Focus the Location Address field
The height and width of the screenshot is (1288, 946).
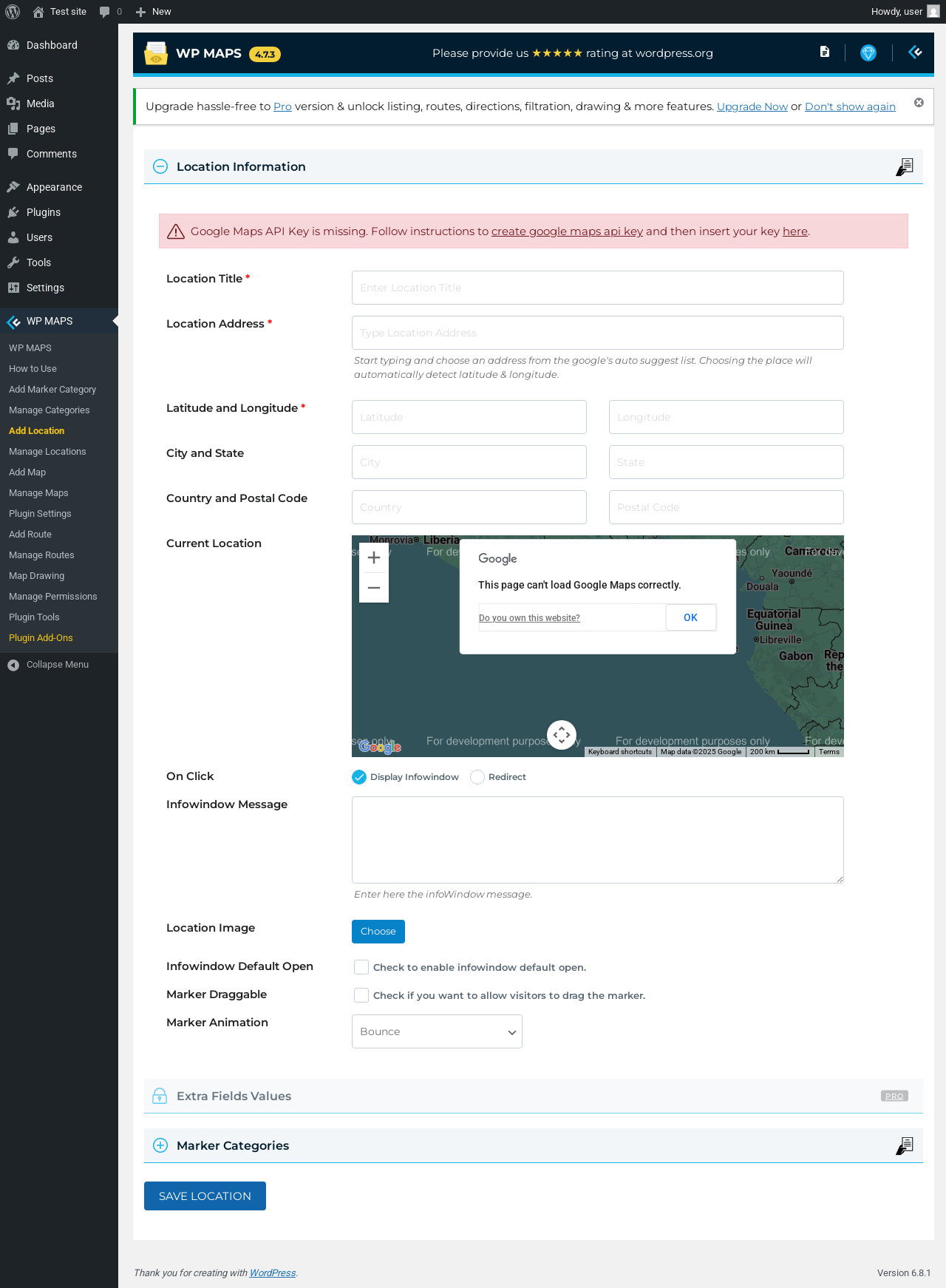(598, 333)
